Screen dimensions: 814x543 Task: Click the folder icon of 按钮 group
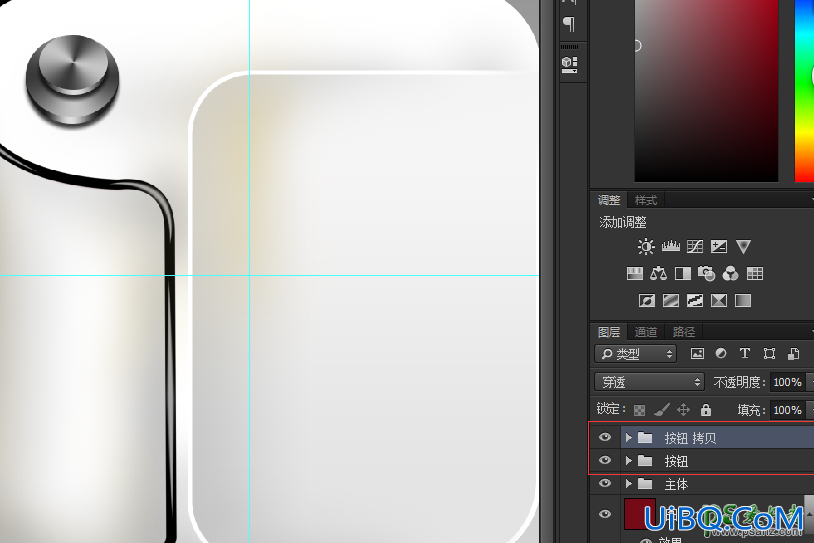(x=645, y=460)
